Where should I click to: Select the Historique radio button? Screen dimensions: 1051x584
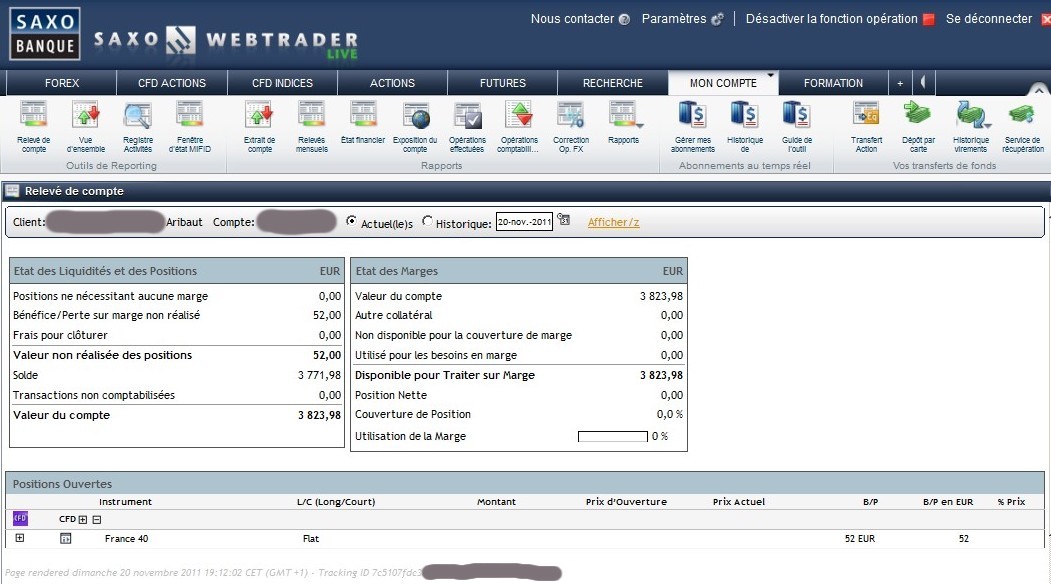click(x=427, y=221)
